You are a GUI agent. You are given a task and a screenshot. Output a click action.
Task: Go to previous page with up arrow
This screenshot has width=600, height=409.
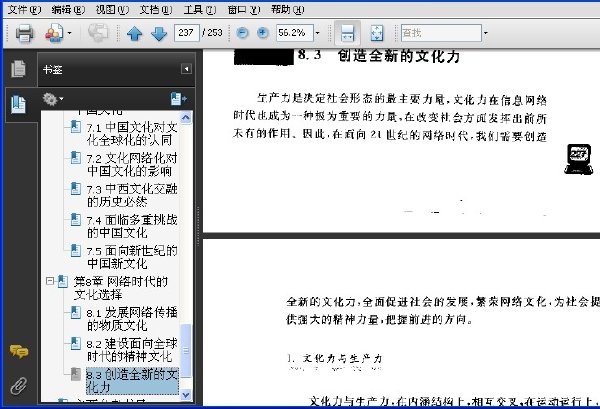click(134, 33)
